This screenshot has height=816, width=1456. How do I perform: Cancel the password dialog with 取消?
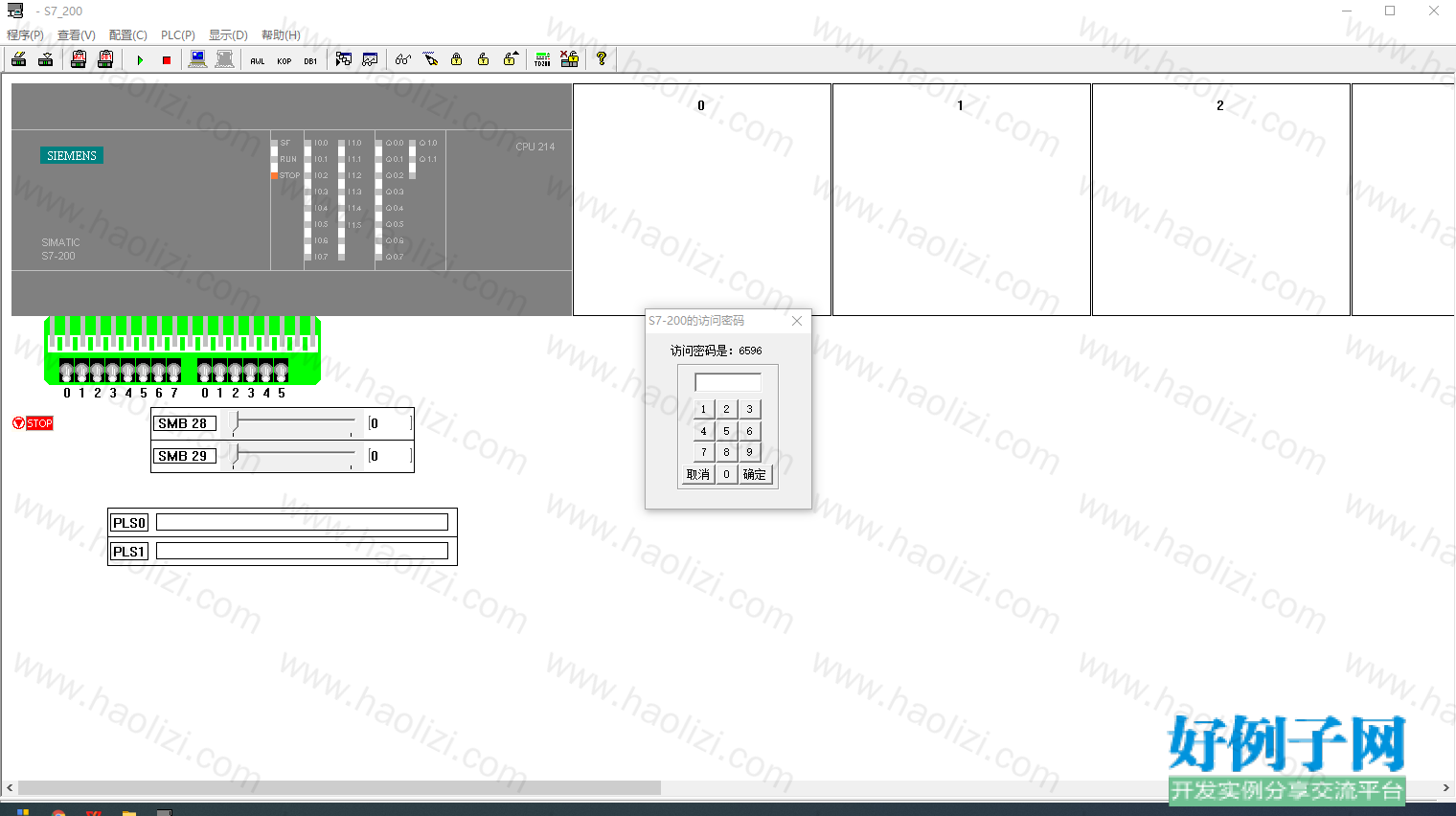coord(698,474)
